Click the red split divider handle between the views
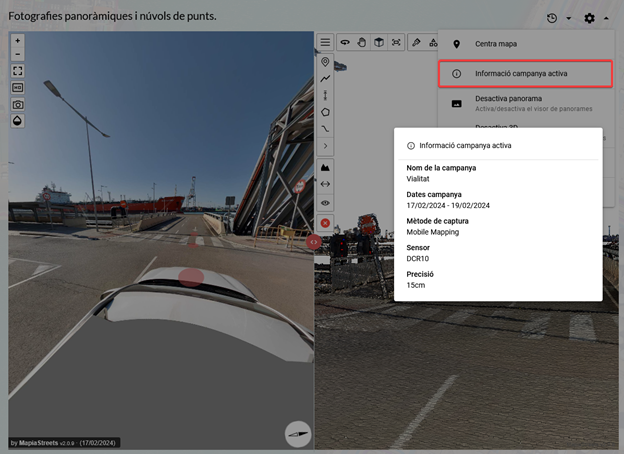This screenshot has width=624, height=454. [x=314, y=241]
